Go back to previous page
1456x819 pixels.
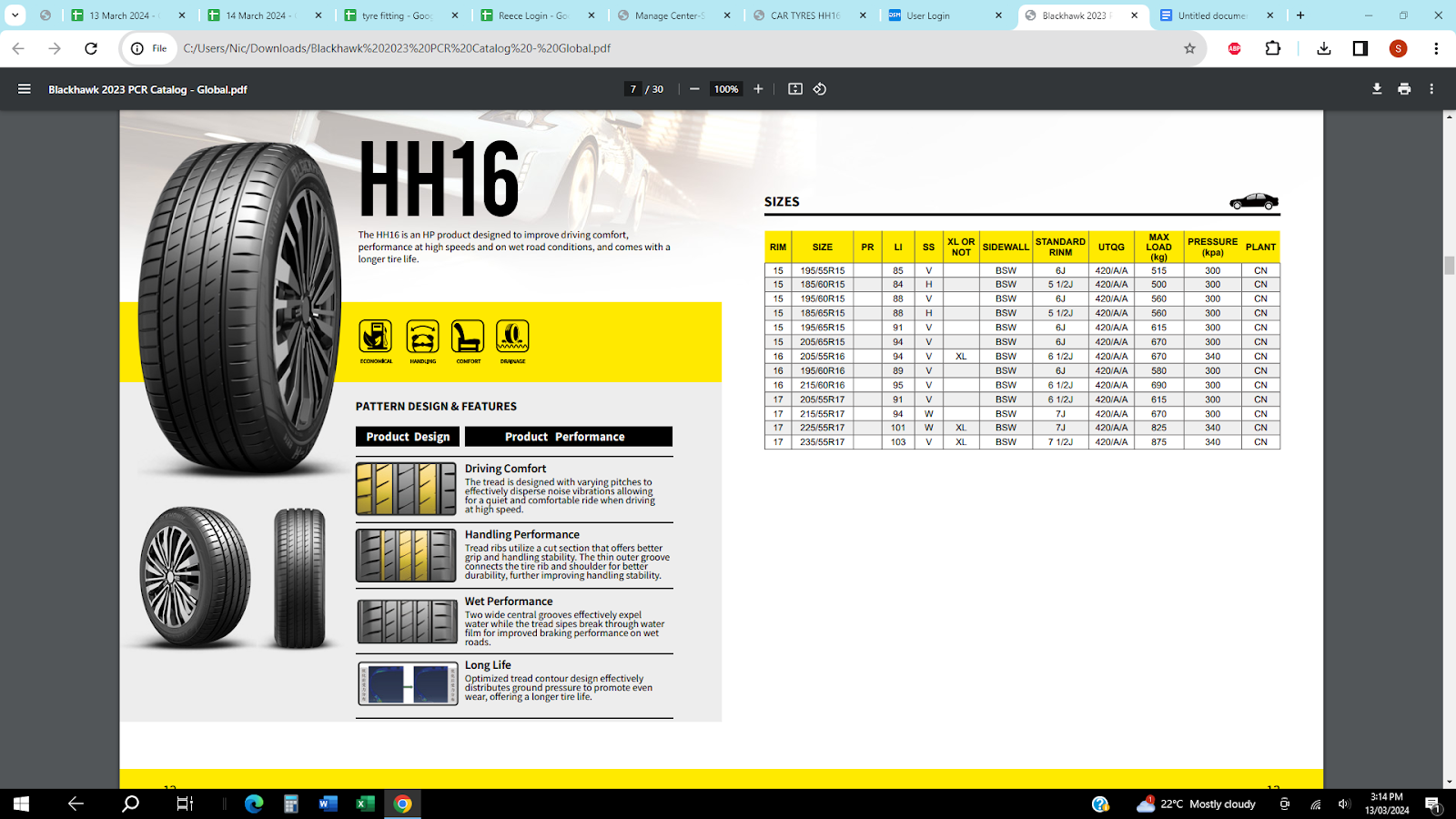18,48
